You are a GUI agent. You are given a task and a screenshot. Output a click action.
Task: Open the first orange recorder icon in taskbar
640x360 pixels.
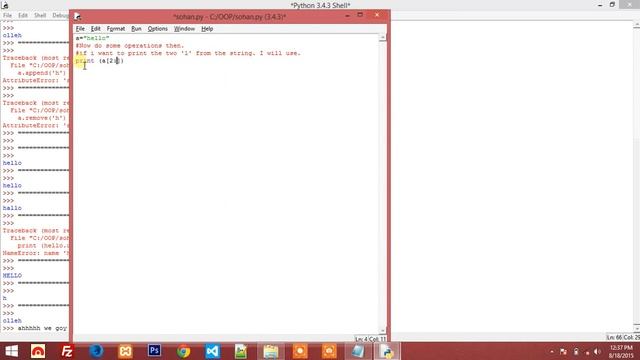pyautogui.click(x=300, y=351)
